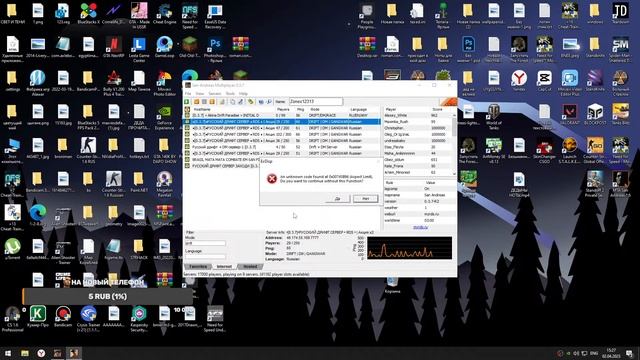
Task: Open the View menu in SA-MP
Action: [x=200, y=93]
